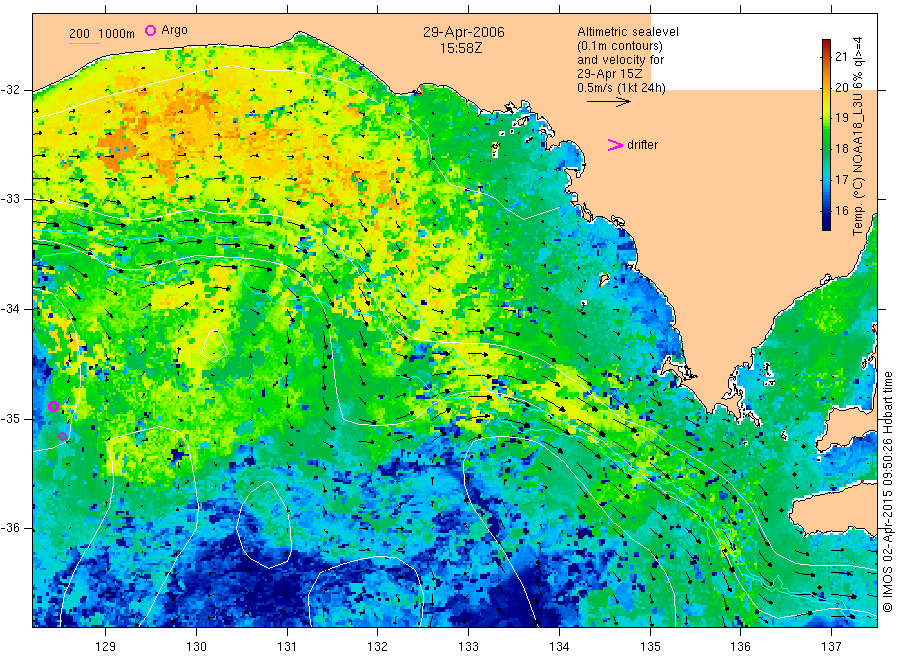The height and width of the screenshot is (660, 900).
Task: Click the '0.5m/s (1kt 24h)' label
Action: coord(622,88)
